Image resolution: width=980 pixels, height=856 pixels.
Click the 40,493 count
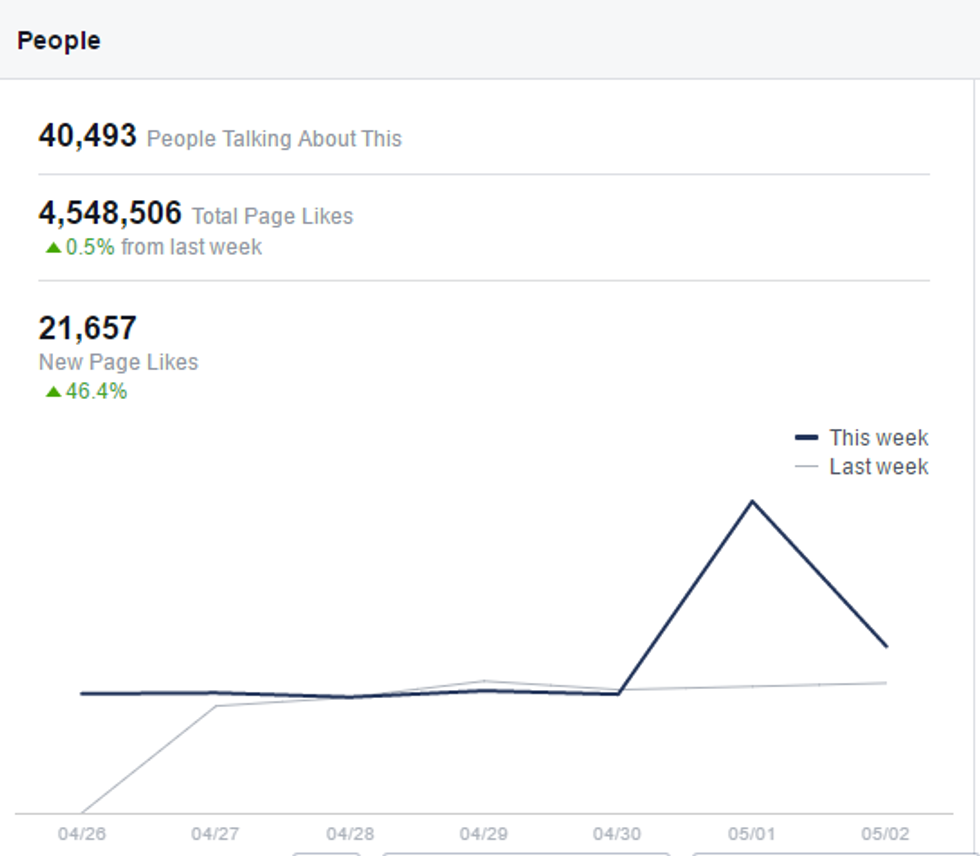[x=87, y=136]
